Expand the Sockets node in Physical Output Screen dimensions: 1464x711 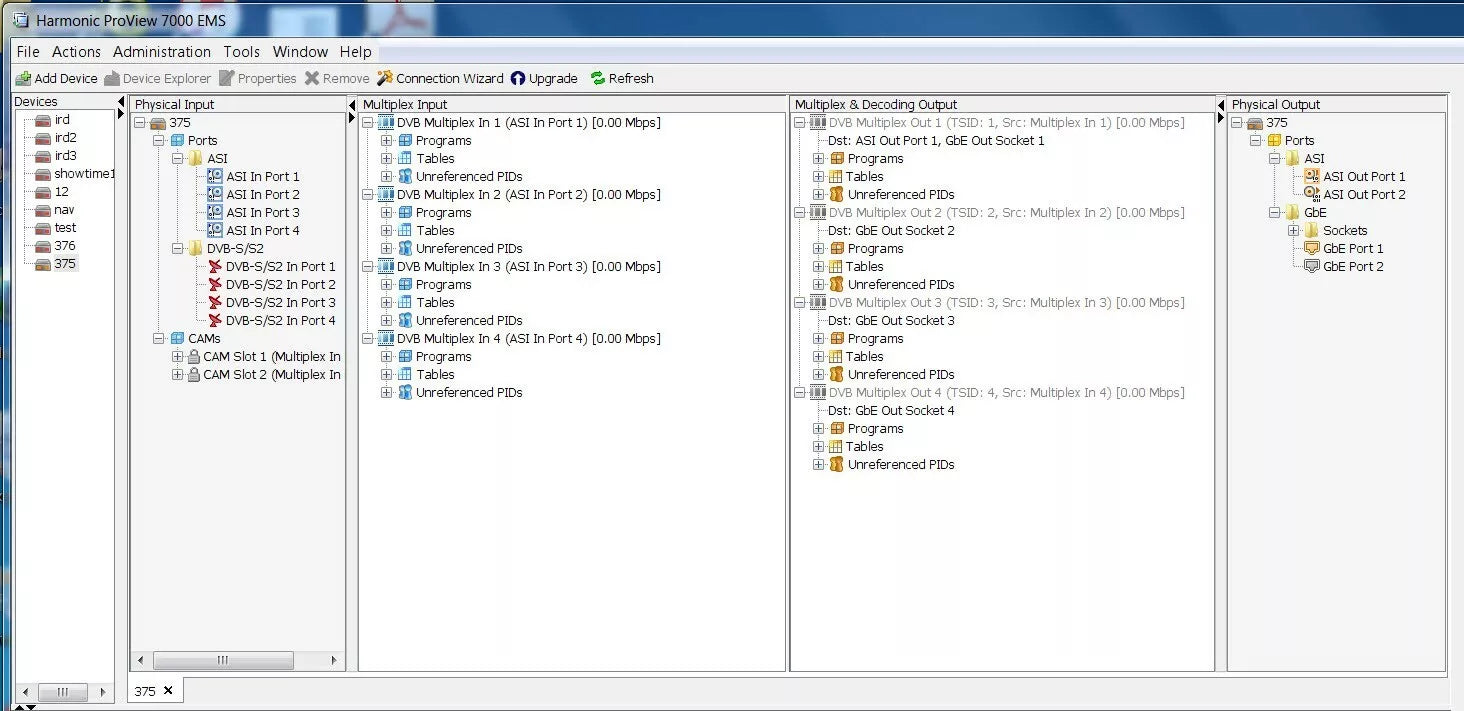[x=1293, y=230]
